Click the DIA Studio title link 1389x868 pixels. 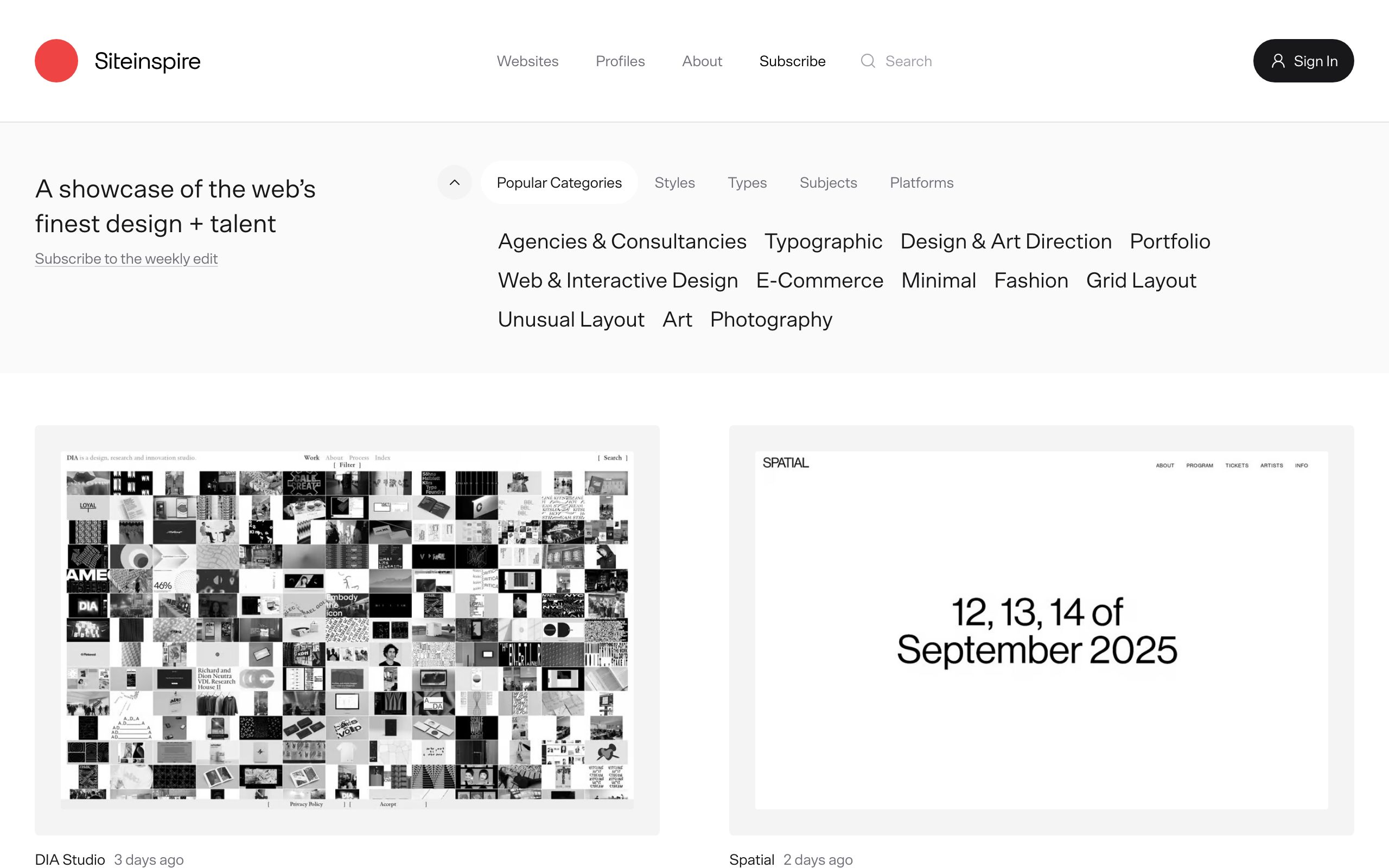coord(70,859)
